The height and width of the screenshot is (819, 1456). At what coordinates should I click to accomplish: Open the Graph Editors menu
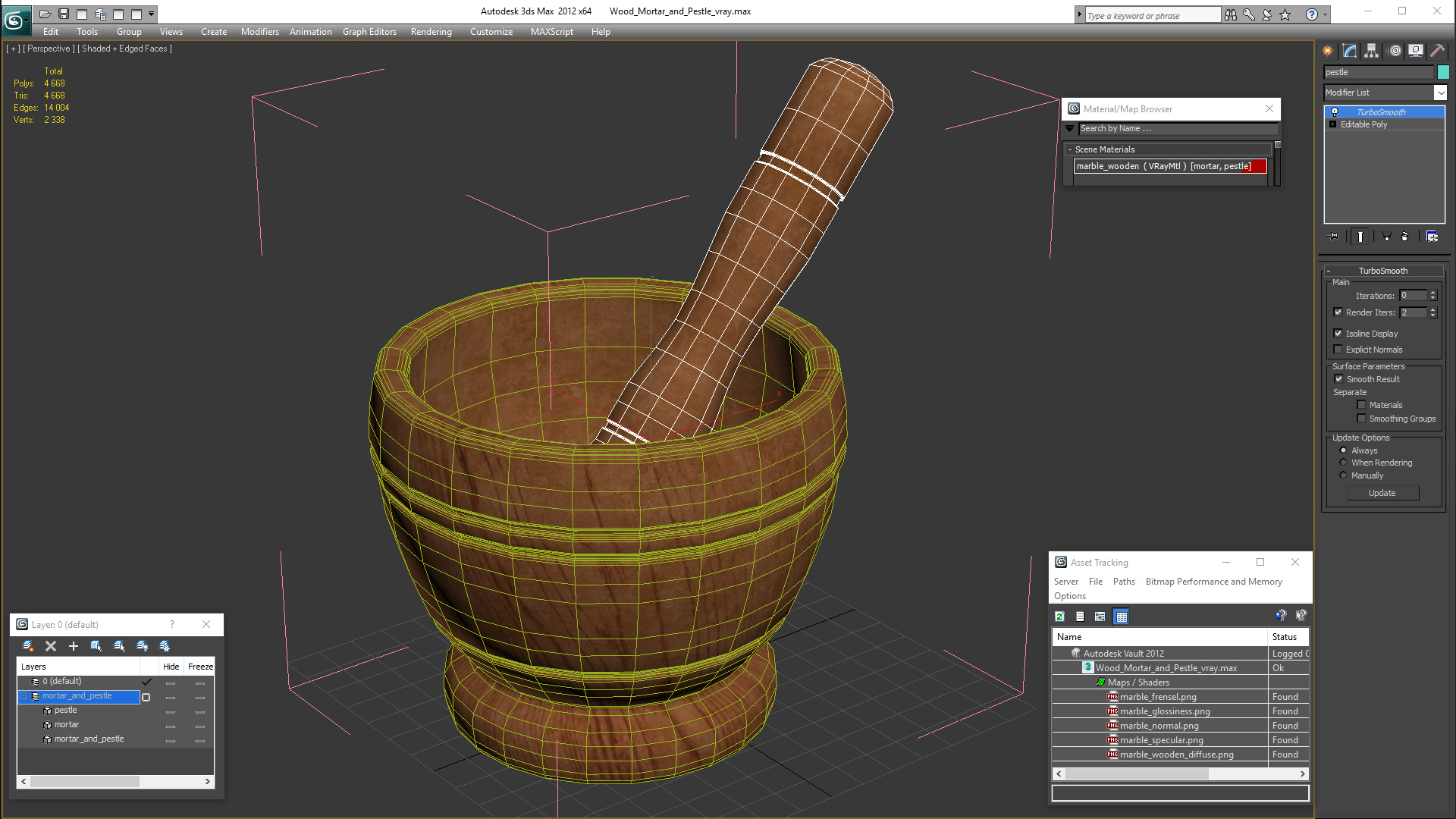pos(369,32)
